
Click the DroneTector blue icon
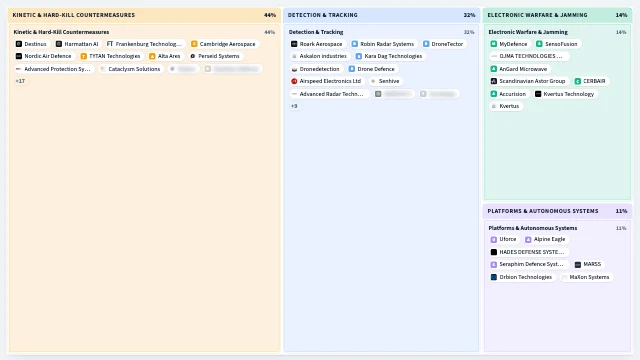pyautogui.click(x=426, y=44)
